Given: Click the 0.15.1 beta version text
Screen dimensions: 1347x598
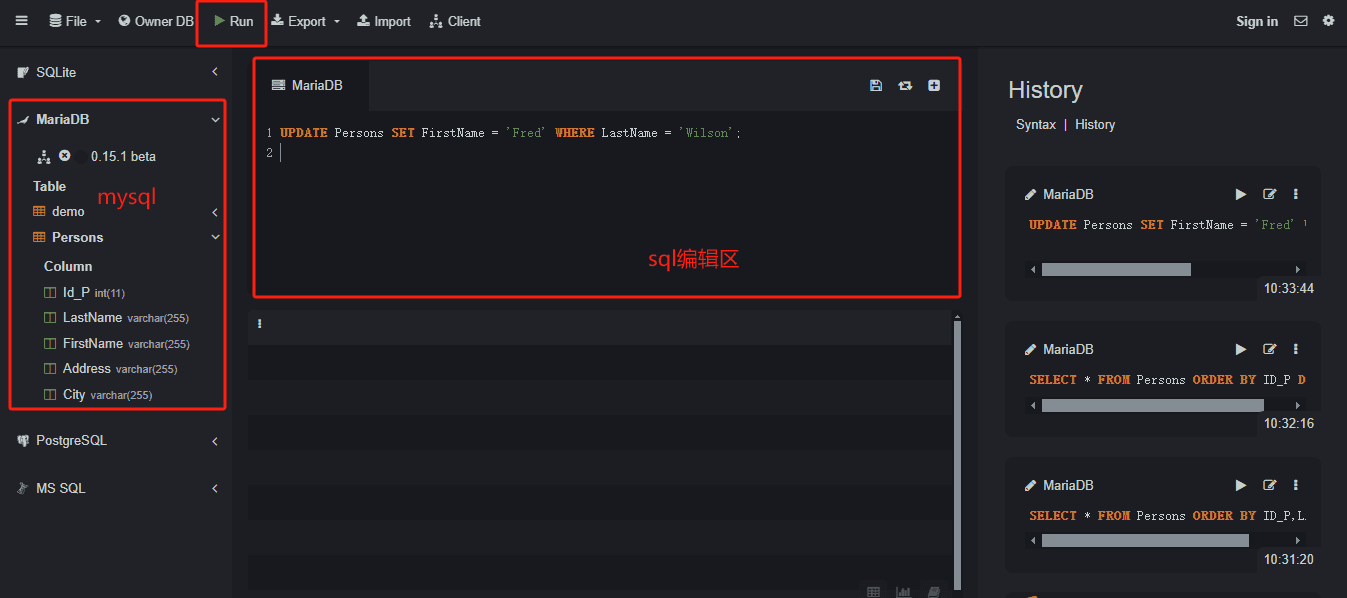Looking at the screenshot, I should pos(123,156).
